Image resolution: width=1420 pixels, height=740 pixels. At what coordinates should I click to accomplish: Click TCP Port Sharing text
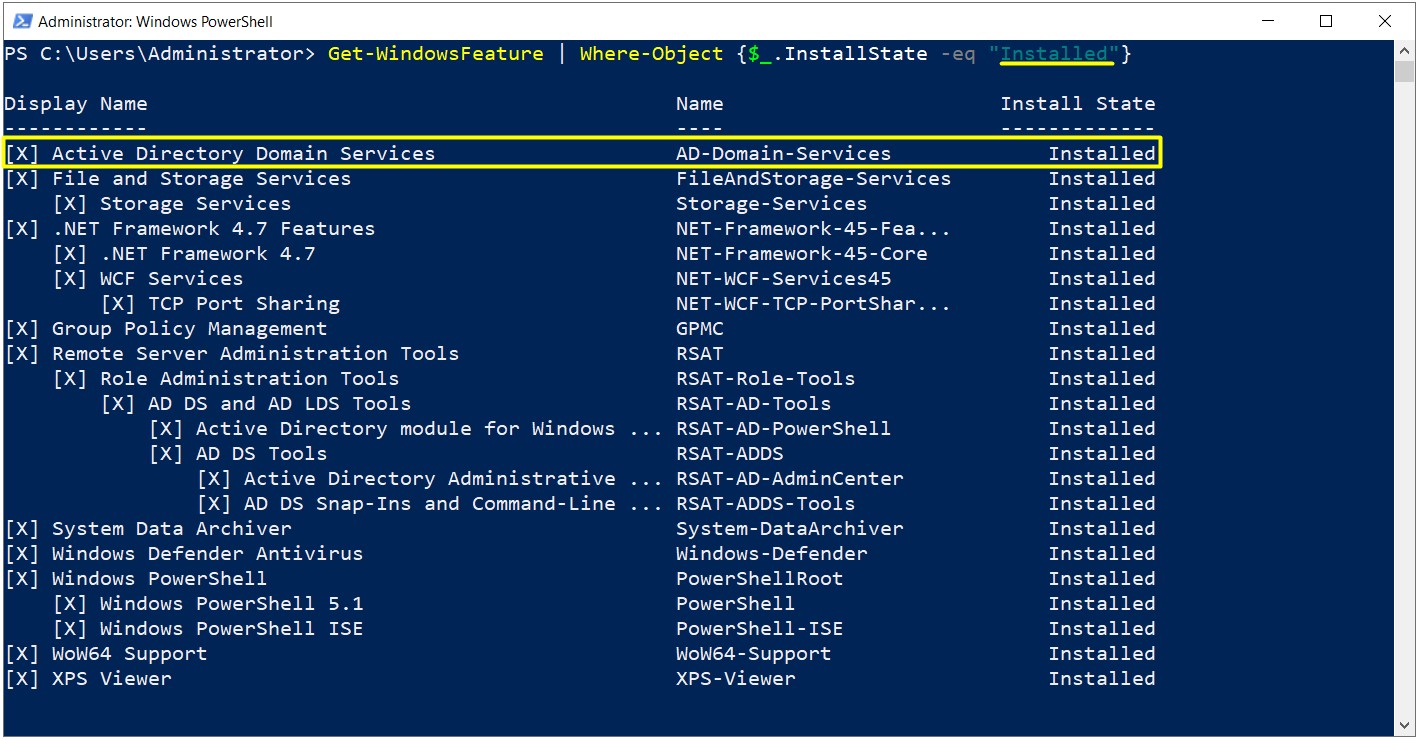244,304
